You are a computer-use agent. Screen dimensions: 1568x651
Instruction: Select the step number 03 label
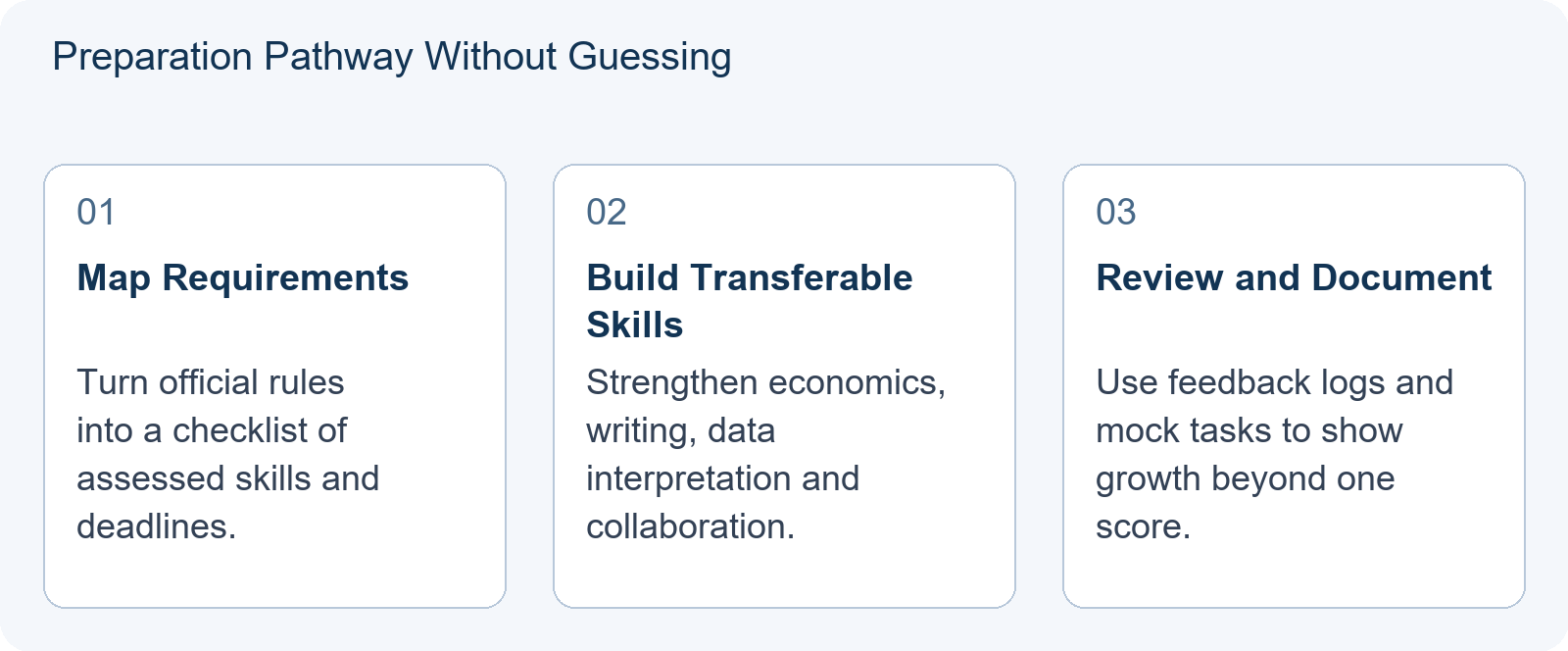tap(1116, 212)
